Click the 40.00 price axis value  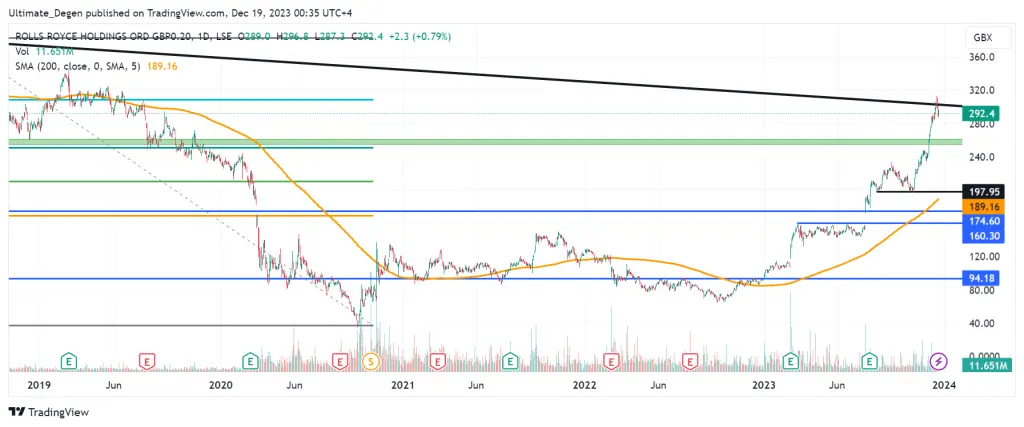click(982, 323)
